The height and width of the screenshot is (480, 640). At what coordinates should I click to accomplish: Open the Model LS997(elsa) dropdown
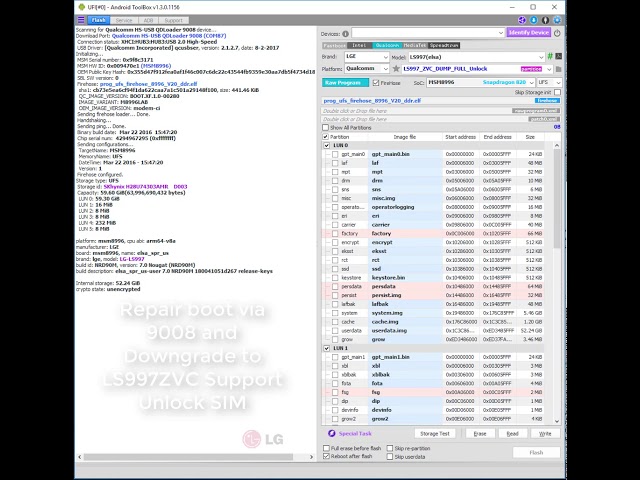pos(477,57)
